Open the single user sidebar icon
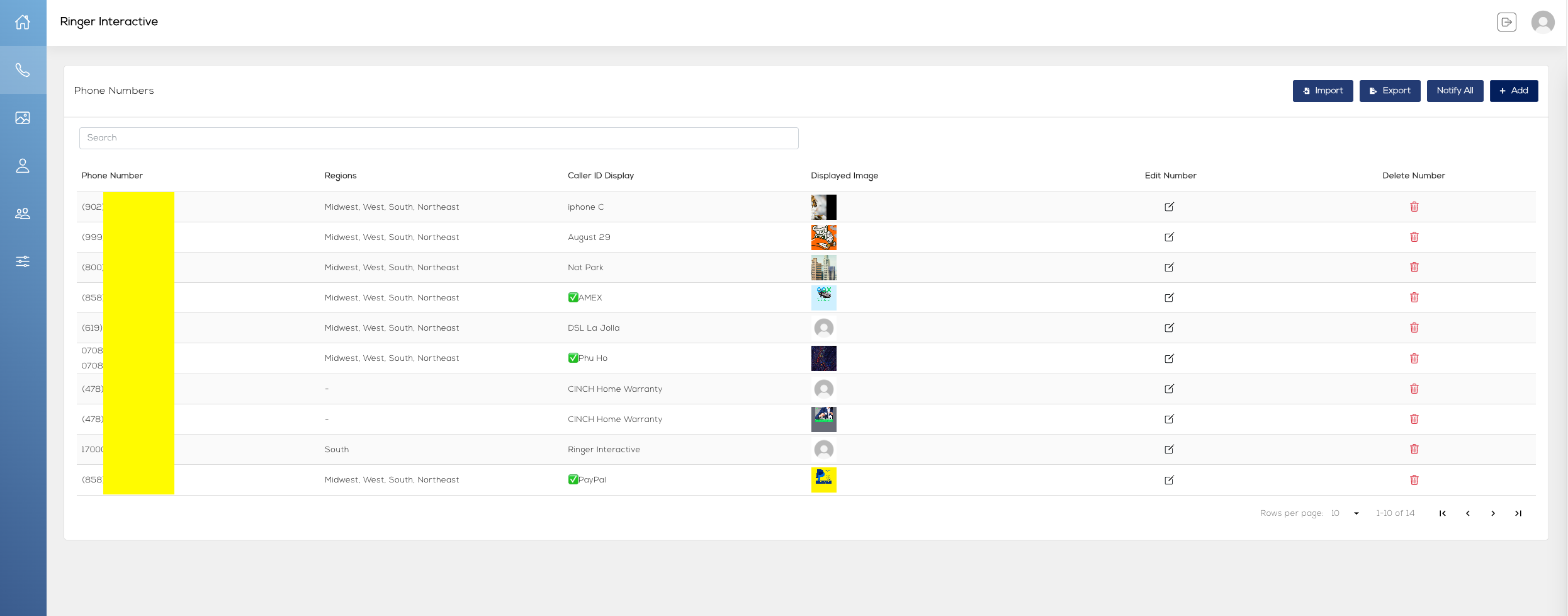The height and width of the screenshot is (616, 1568). point(23,166)
